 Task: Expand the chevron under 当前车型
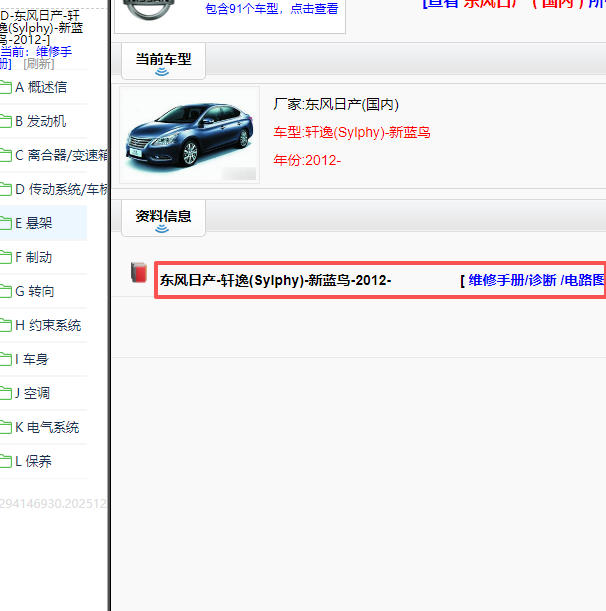coord(162,72)
